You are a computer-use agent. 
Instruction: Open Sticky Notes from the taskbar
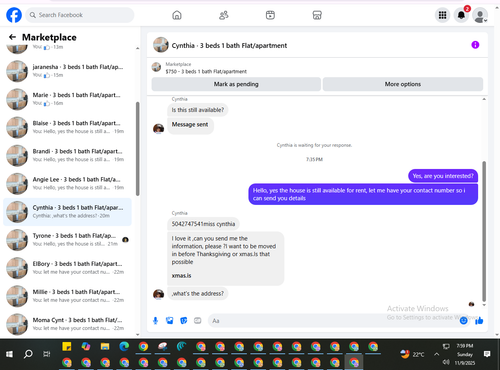67,347
